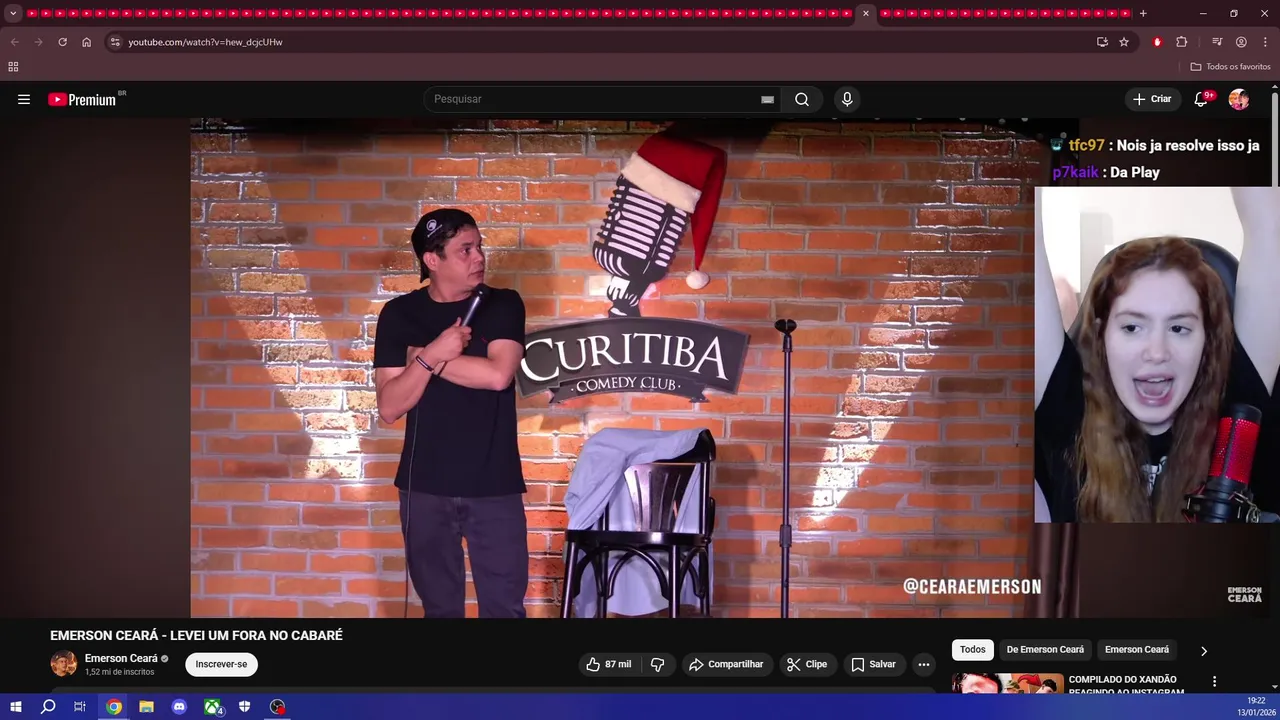Viewport: 1280px width, 720px height.
Task: Select the De Emerson Ceará chip
Action: 1045,650
